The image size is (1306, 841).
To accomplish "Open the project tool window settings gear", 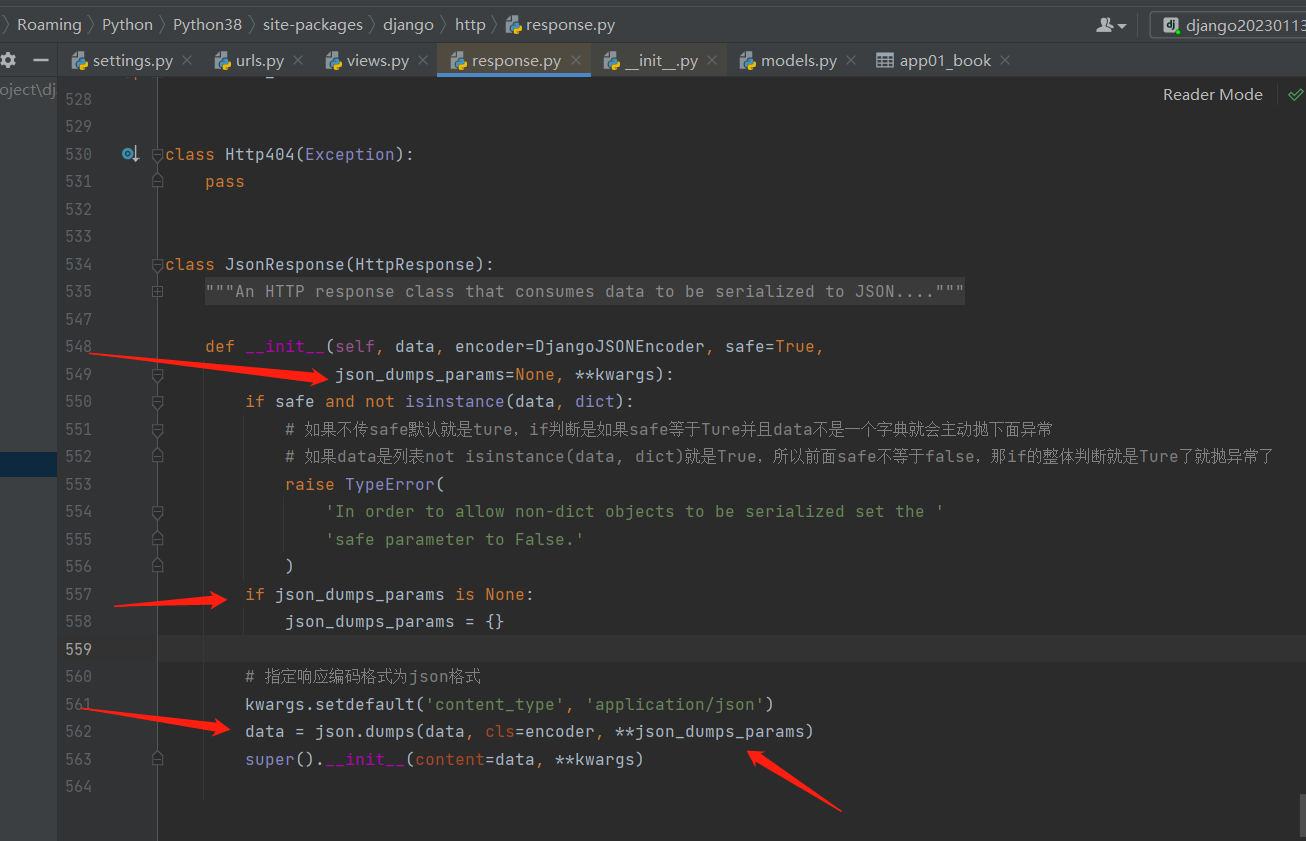I will click(8, 61).
